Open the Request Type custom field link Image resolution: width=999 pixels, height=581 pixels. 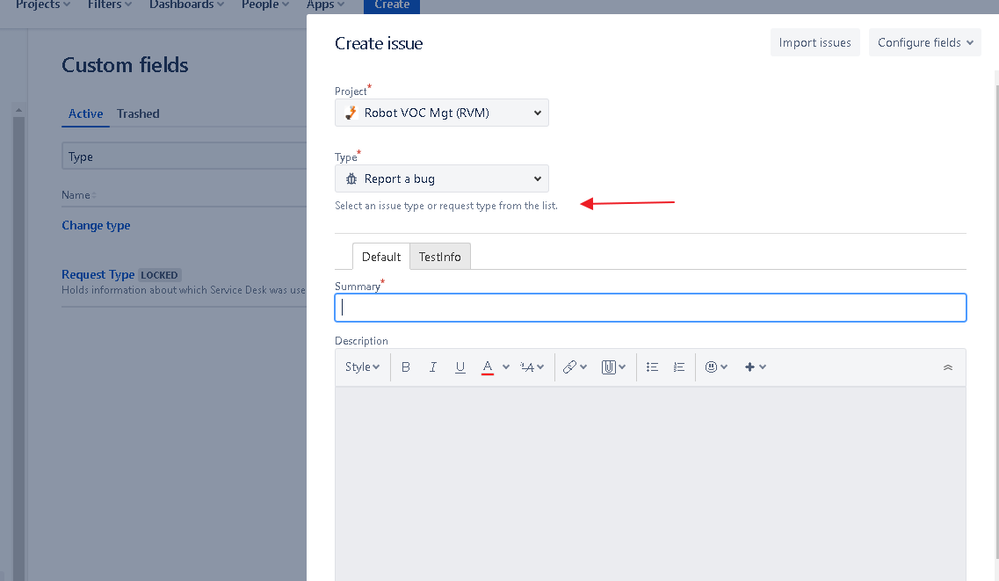coord(97,275)
